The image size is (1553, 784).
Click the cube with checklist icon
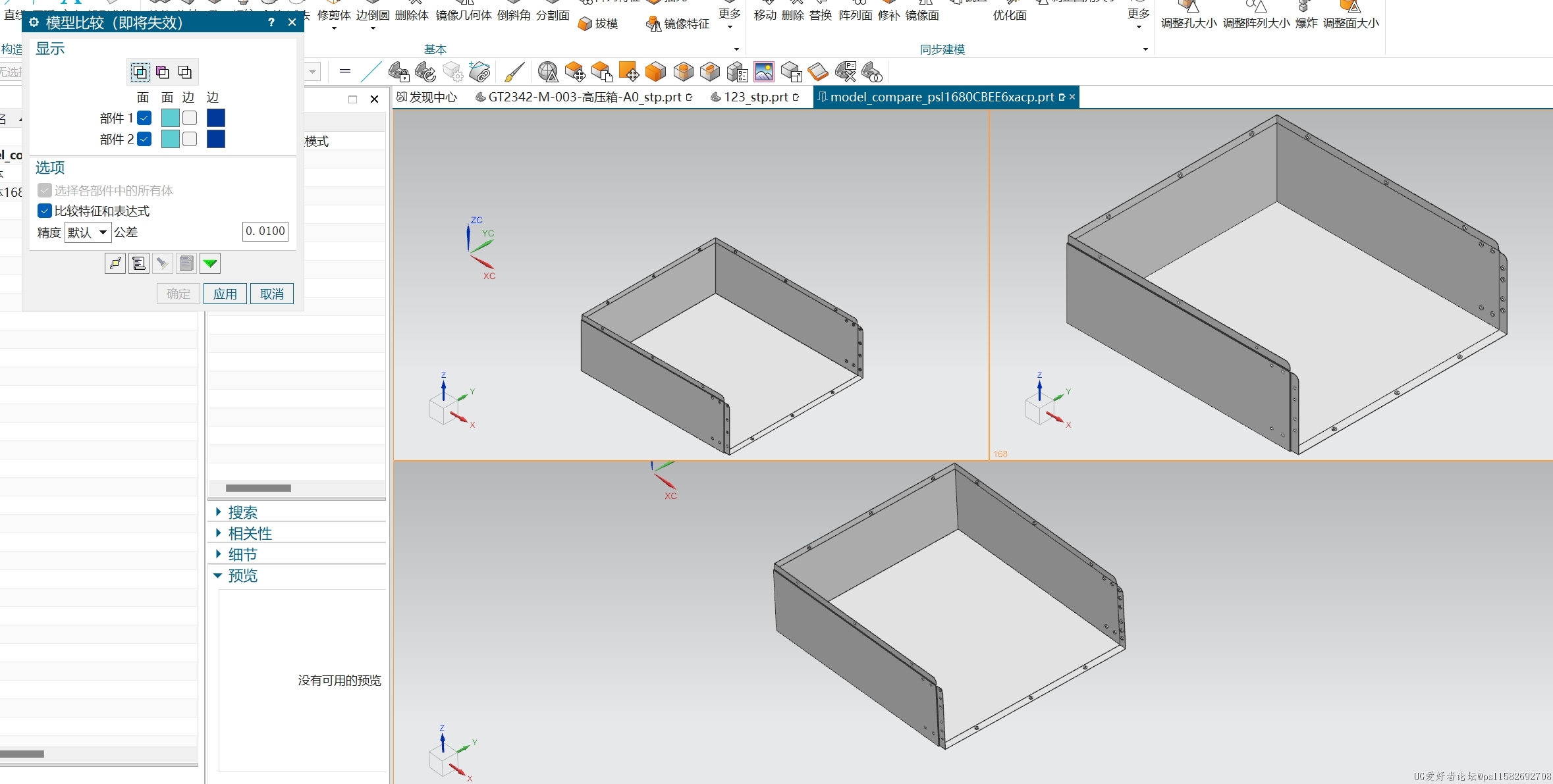coord(737,71)
